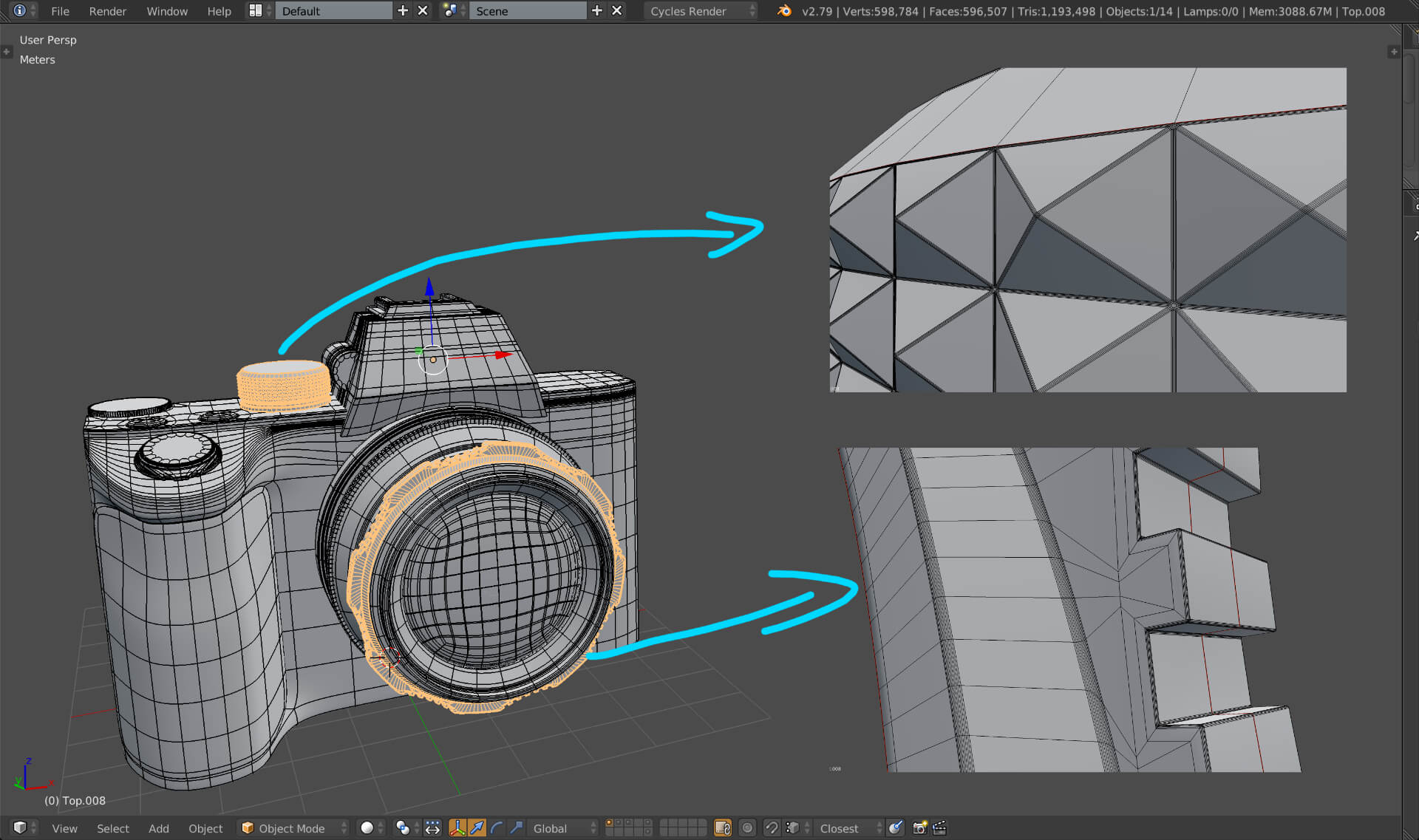Toggle snap during transform magnet

coord(772,828)
